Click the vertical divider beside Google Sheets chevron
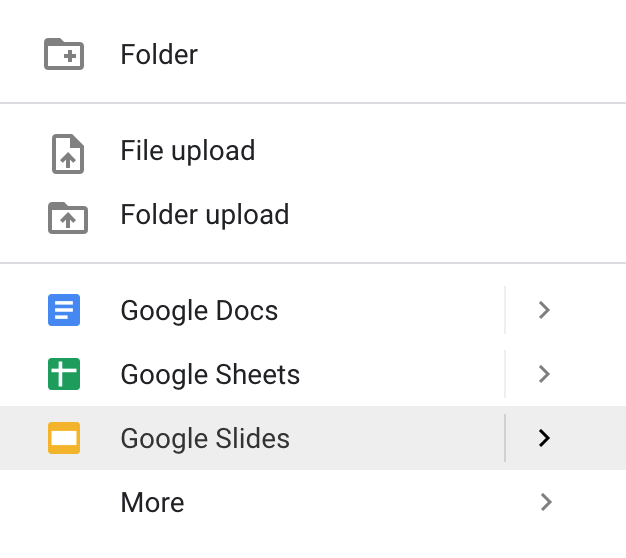 [505, 374]
